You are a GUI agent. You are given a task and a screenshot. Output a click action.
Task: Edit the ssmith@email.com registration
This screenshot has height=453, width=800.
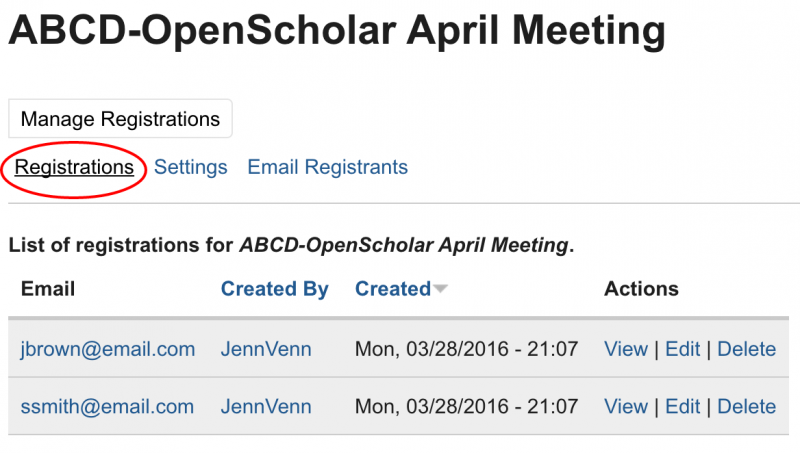click(x=683, y=407)
